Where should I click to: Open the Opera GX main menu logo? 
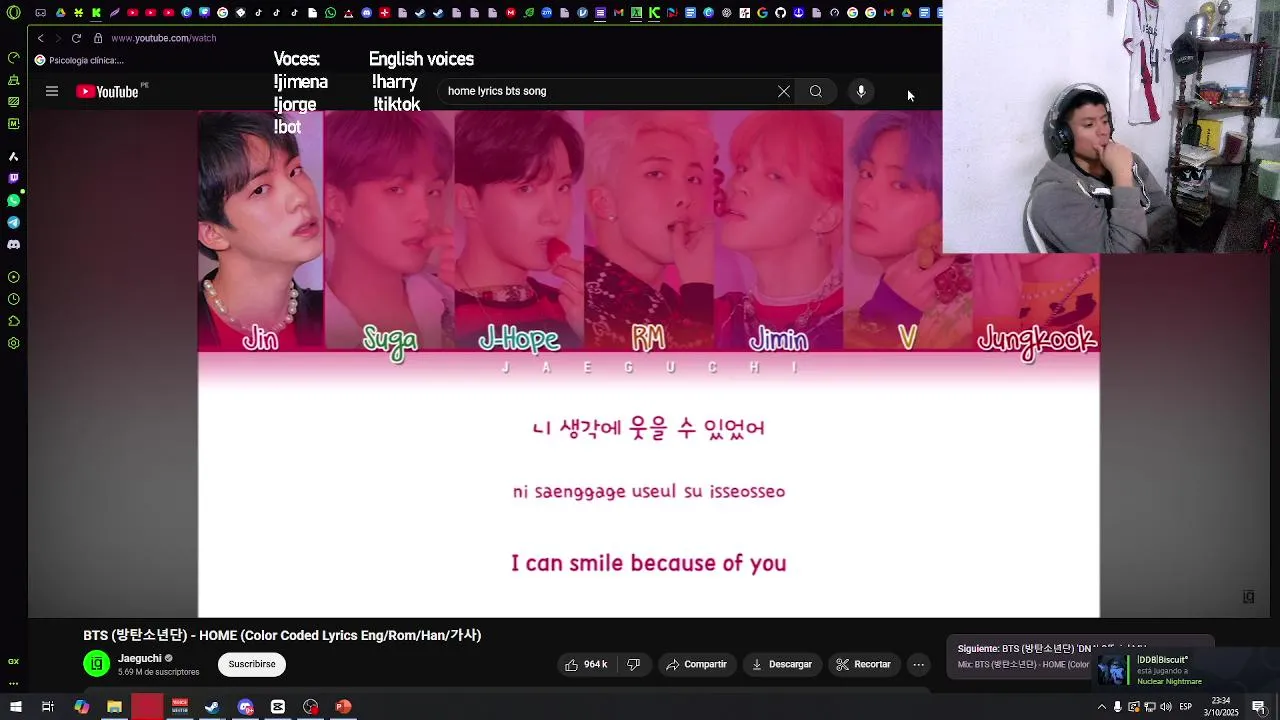tap(14, 13)
